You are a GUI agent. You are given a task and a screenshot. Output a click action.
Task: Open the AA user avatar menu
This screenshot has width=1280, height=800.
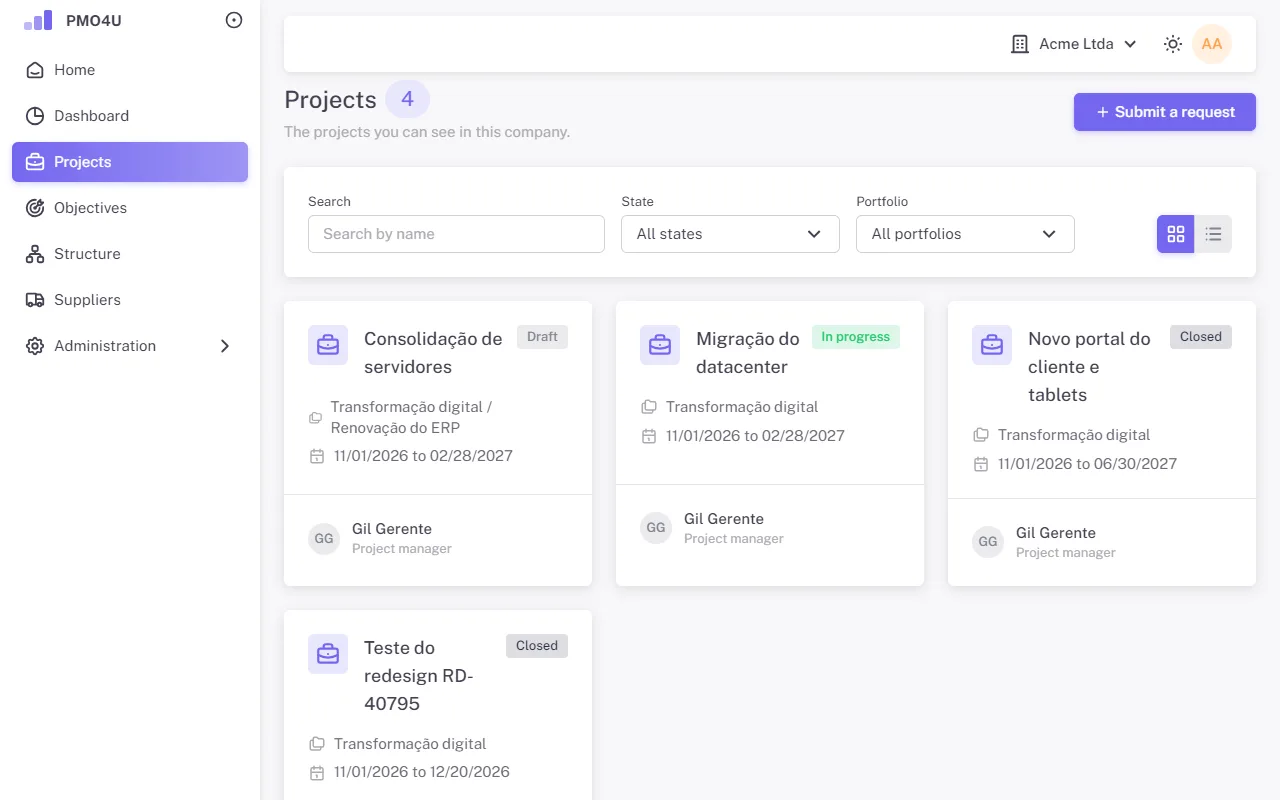1212,44
